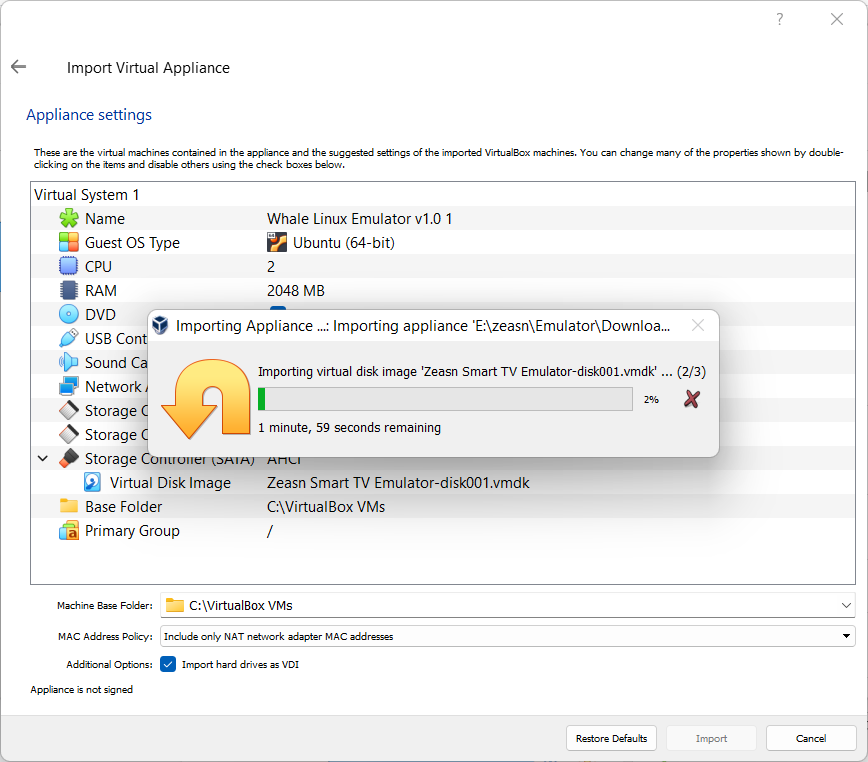Click the RAM memory icon
This screenshot has width=868, height=762.
coord(69,291)
